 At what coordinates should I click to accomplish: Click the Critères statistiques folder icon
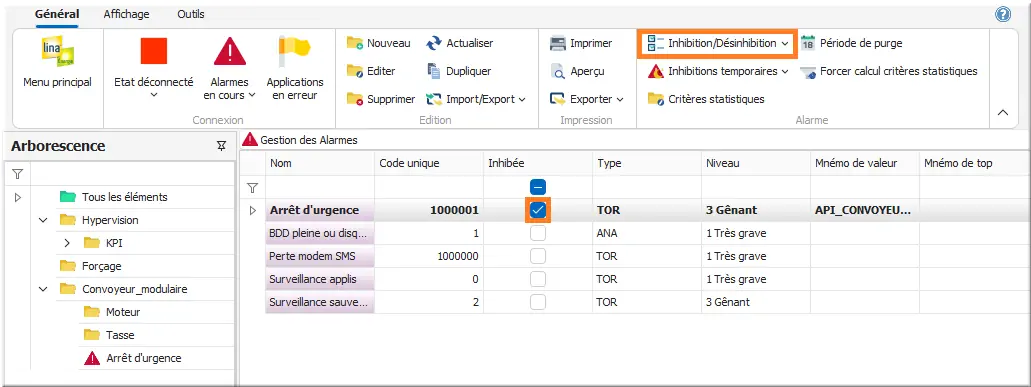coord(656,99)
